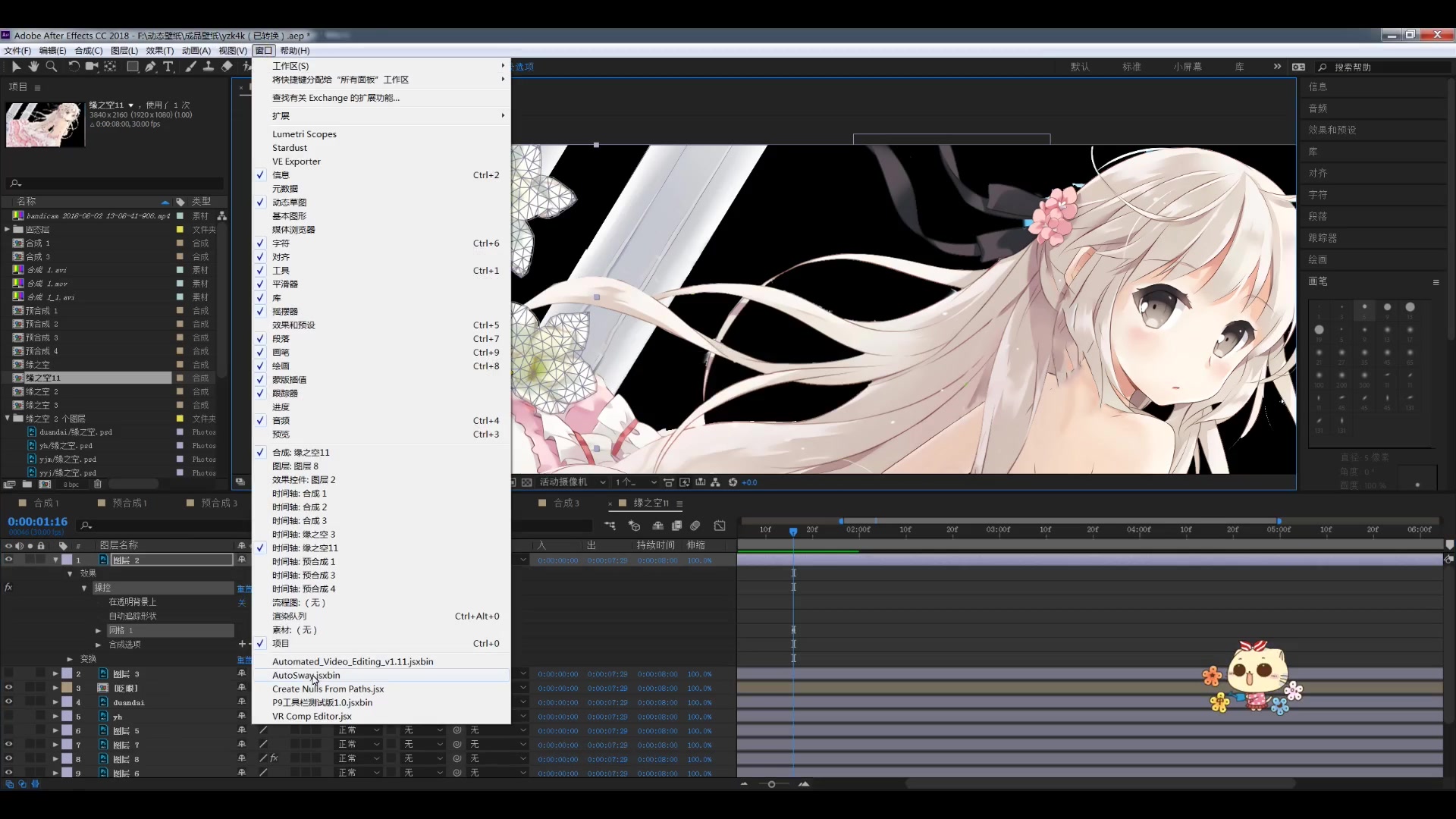
Task: Select the Unified Camera tool
Action: click(x=92, y=67)
